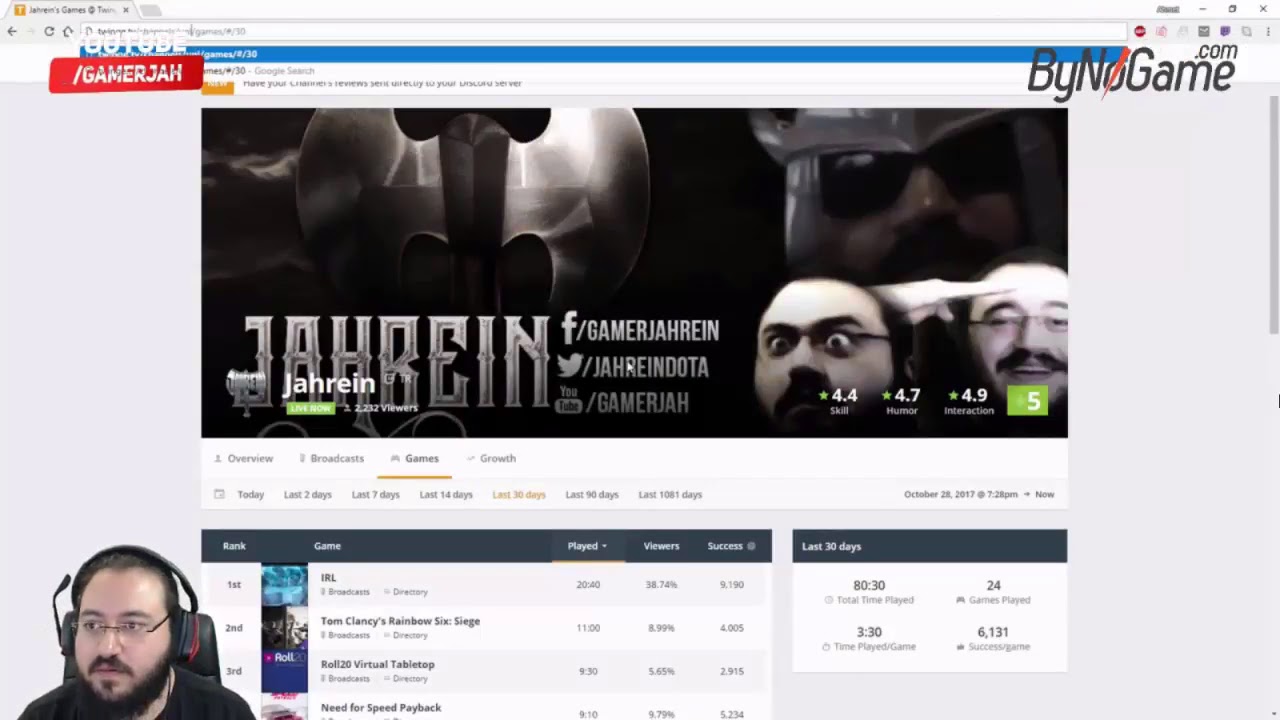Click the green LIVE NOW badge
This screenshot has width=1280, height=720.
[x=310, y=408]
